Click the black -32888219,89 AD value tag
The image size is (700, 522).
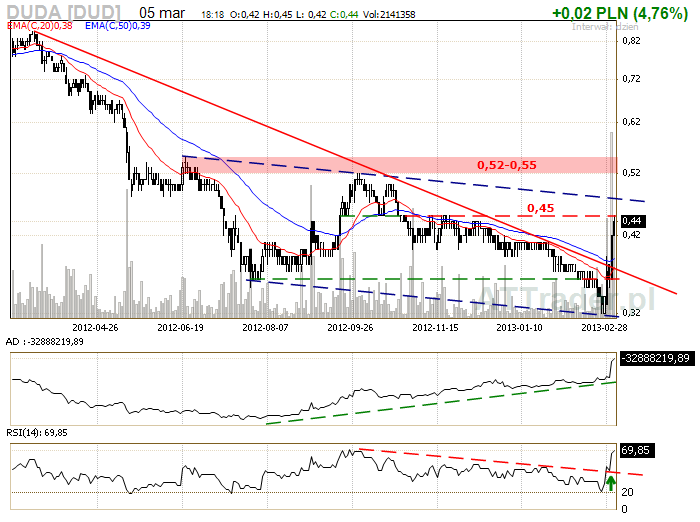pyautogui.click(x=657, y=358)
